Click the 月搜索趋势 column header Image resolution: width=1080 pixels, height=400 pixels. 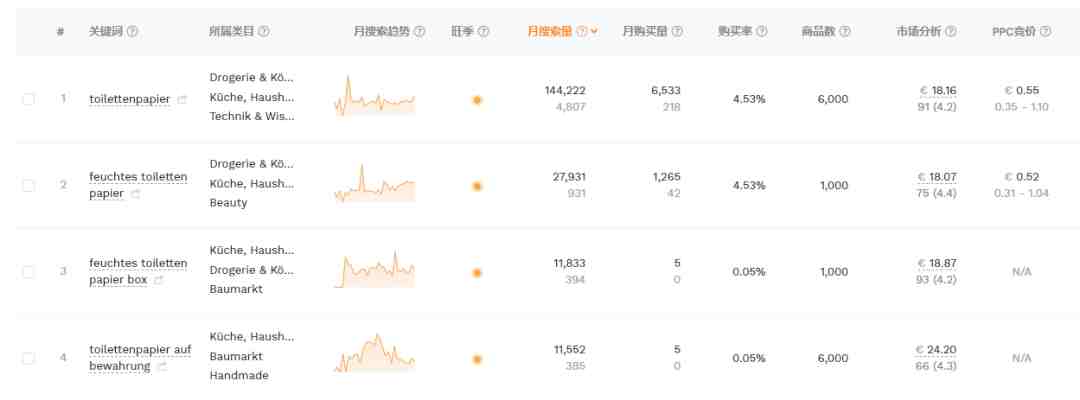[382, 32]
